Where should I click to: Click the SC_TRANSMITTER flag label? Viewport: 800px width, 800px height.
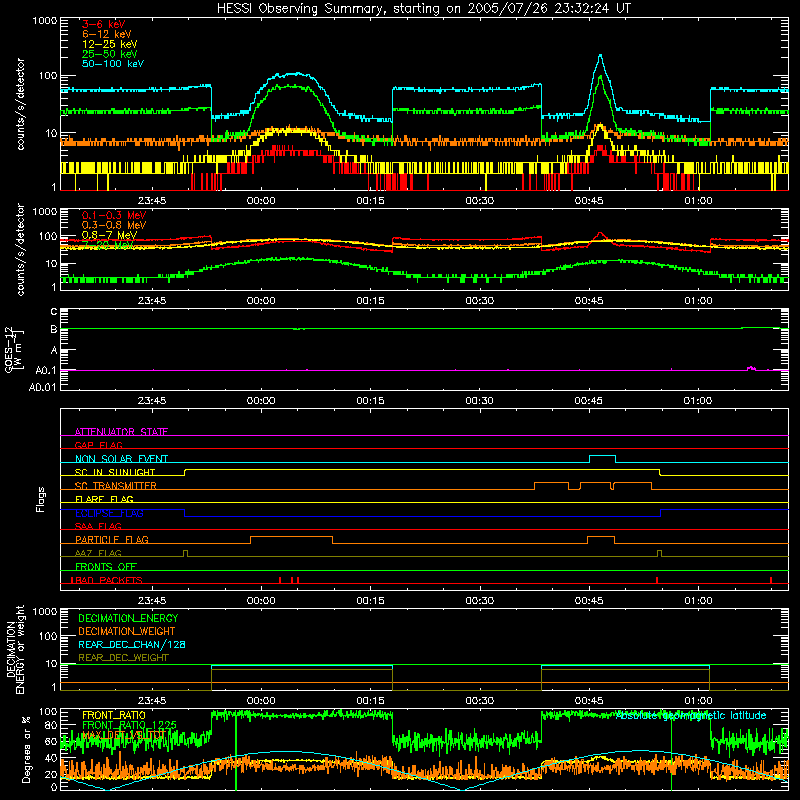click(x=116, y=486)
